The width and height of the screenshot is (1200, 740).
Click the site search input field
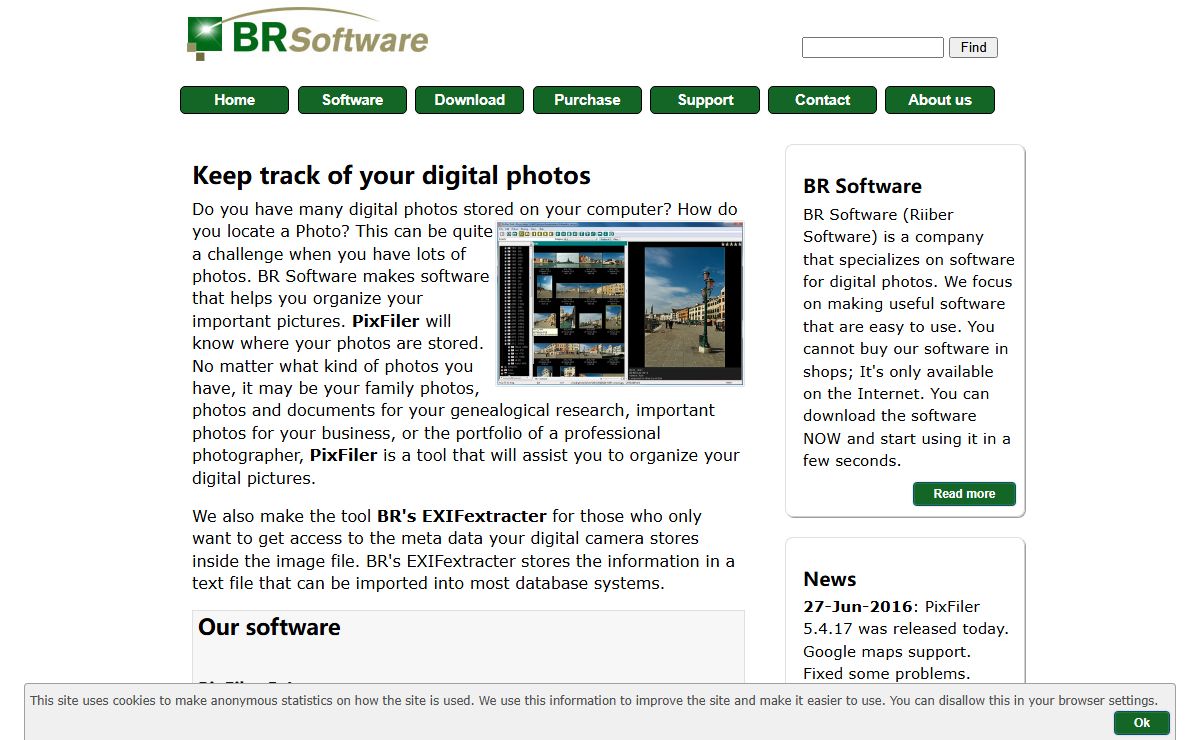[x=873, y=47]
